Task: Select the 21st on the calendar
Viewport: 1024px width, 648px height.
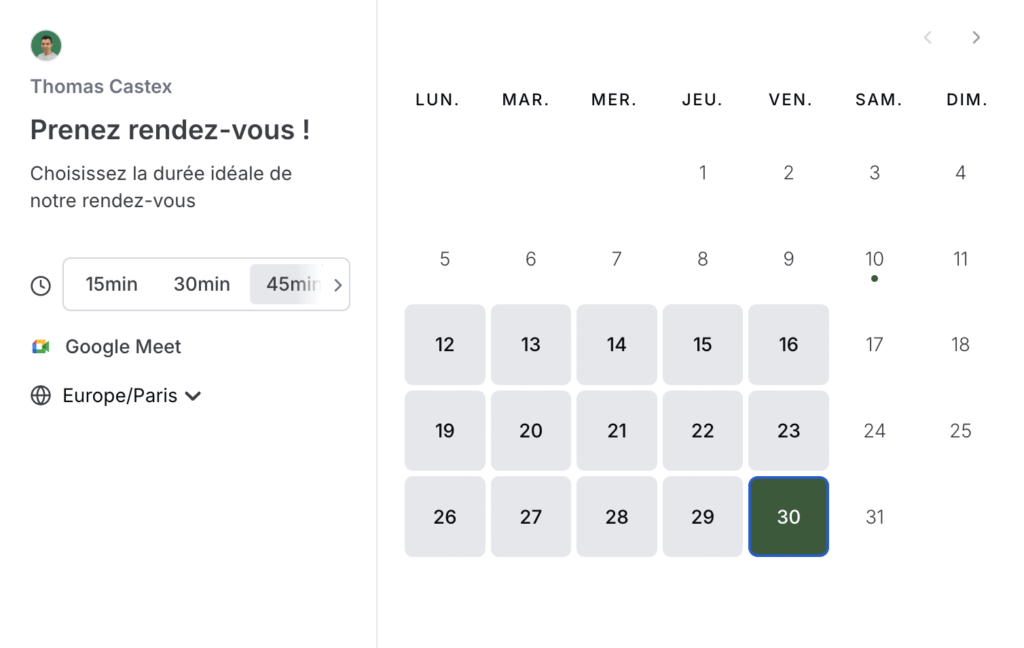Action: pyautogui.click(x=616, y=430)
